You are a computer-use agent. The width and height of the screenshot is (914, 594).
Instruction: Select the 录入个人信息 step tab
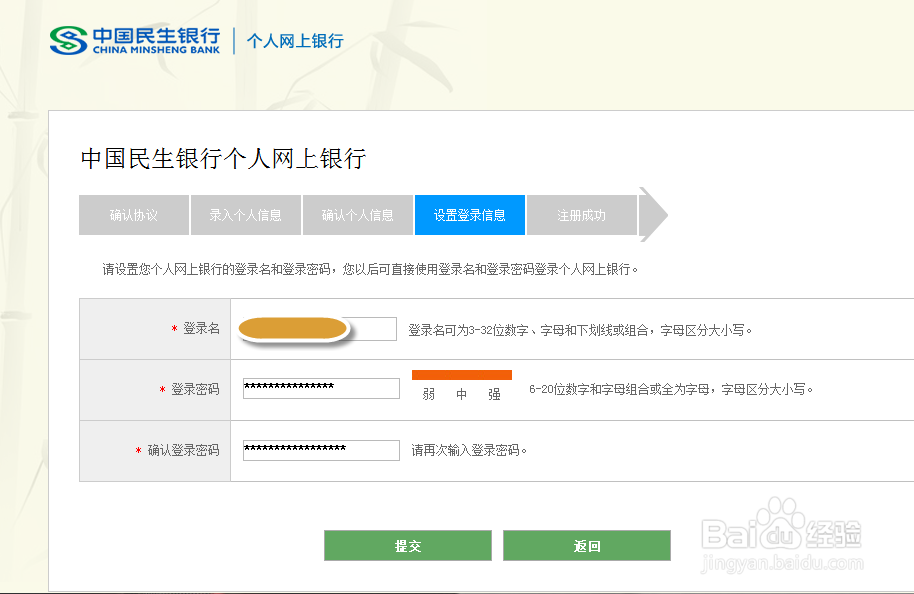click(245, 215)
